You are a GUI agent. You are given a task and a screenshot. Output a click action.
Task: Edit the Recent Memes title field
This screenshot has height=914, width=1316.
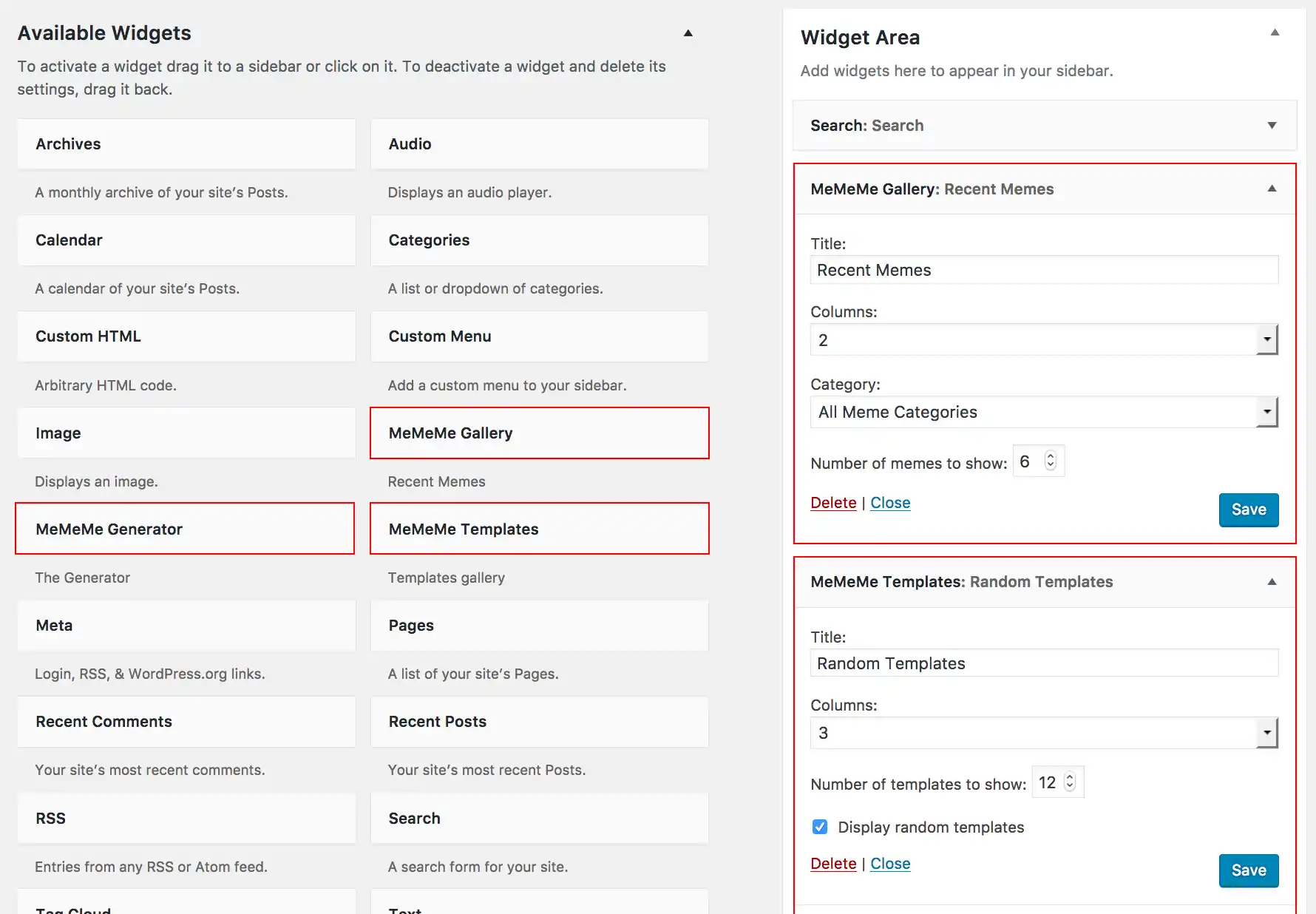click(1043, 269)
